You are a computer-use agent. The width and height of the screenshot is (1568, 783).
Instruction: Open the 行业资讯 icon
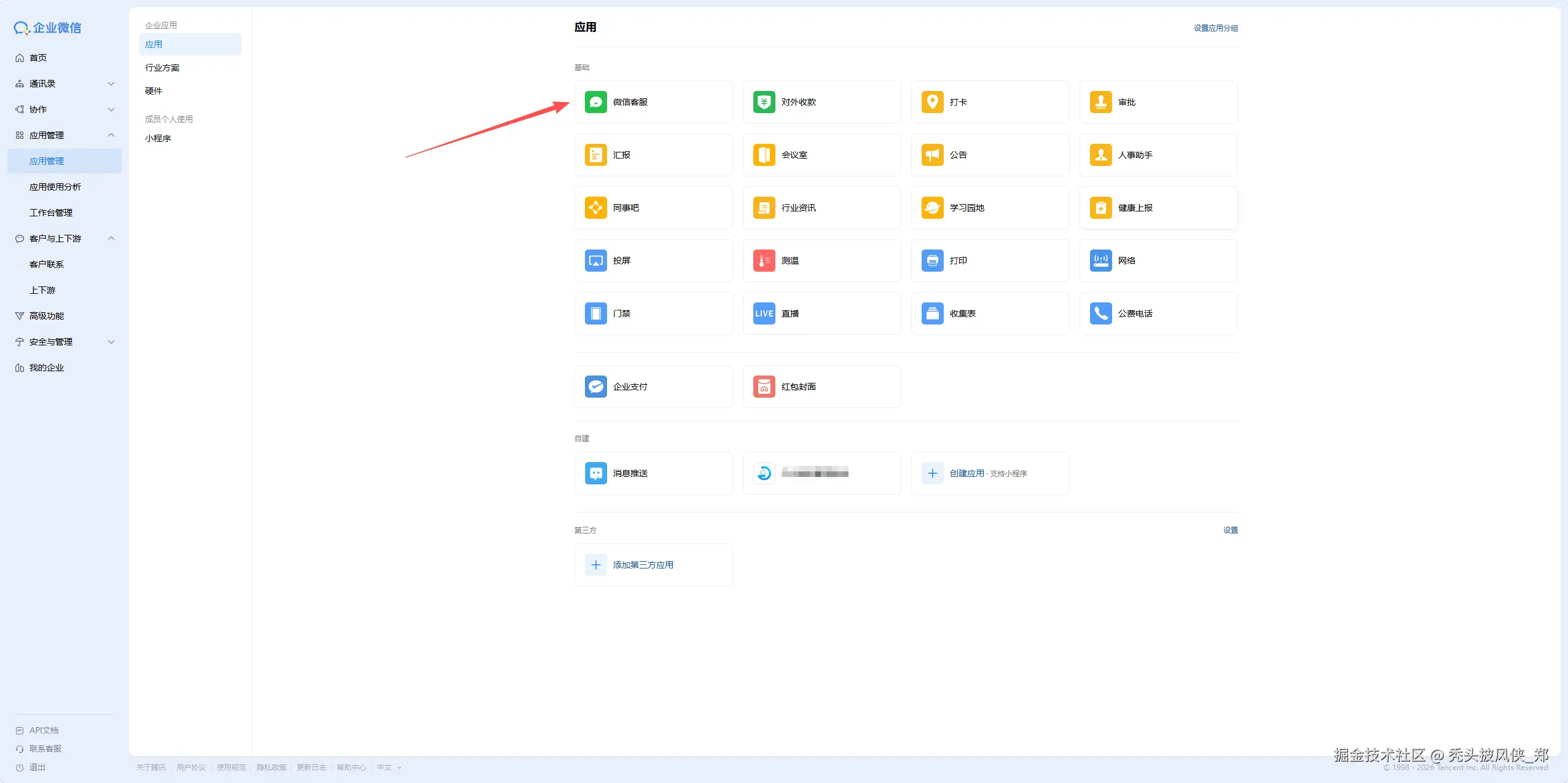[x=764, y=208]
